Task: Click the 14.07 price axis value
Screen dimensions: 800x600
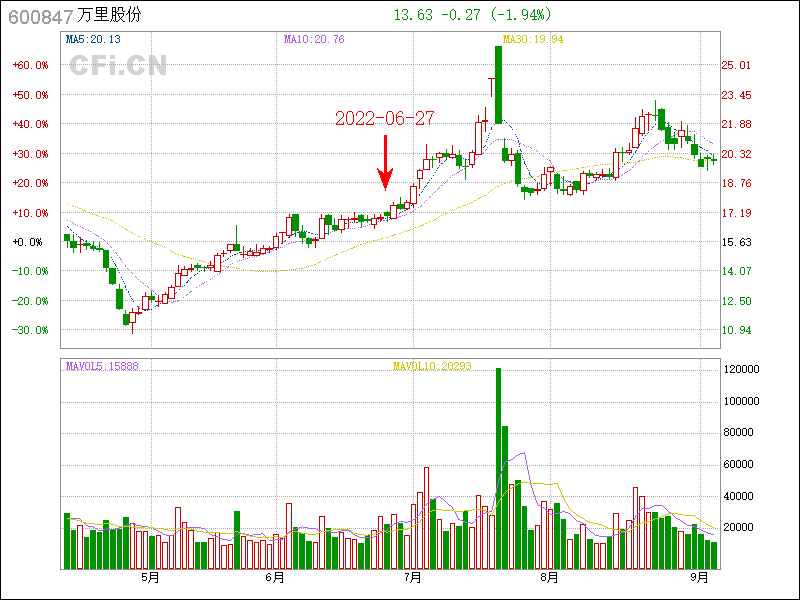Action: pyautogui.click(x=736, y=271)
